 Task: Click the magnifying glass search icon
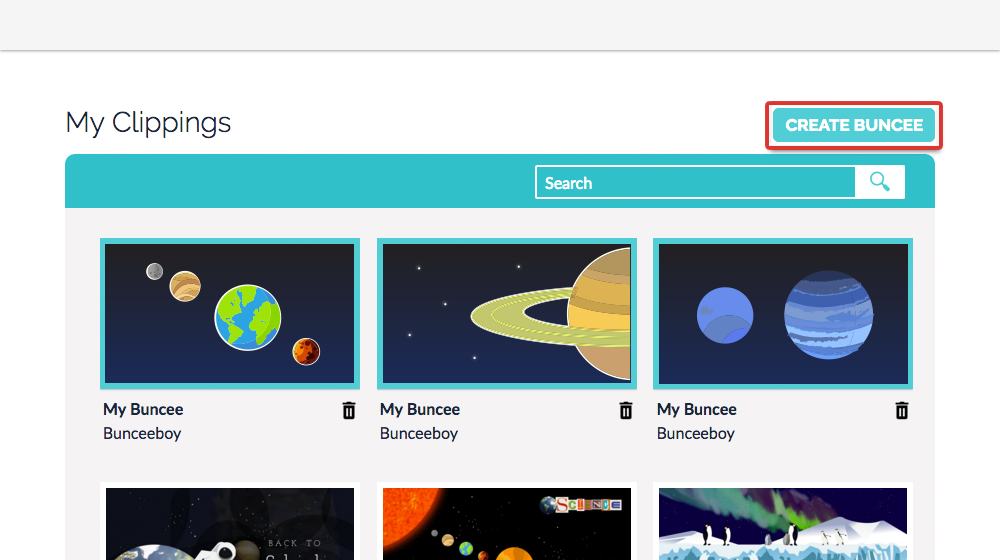coord(879,182)
